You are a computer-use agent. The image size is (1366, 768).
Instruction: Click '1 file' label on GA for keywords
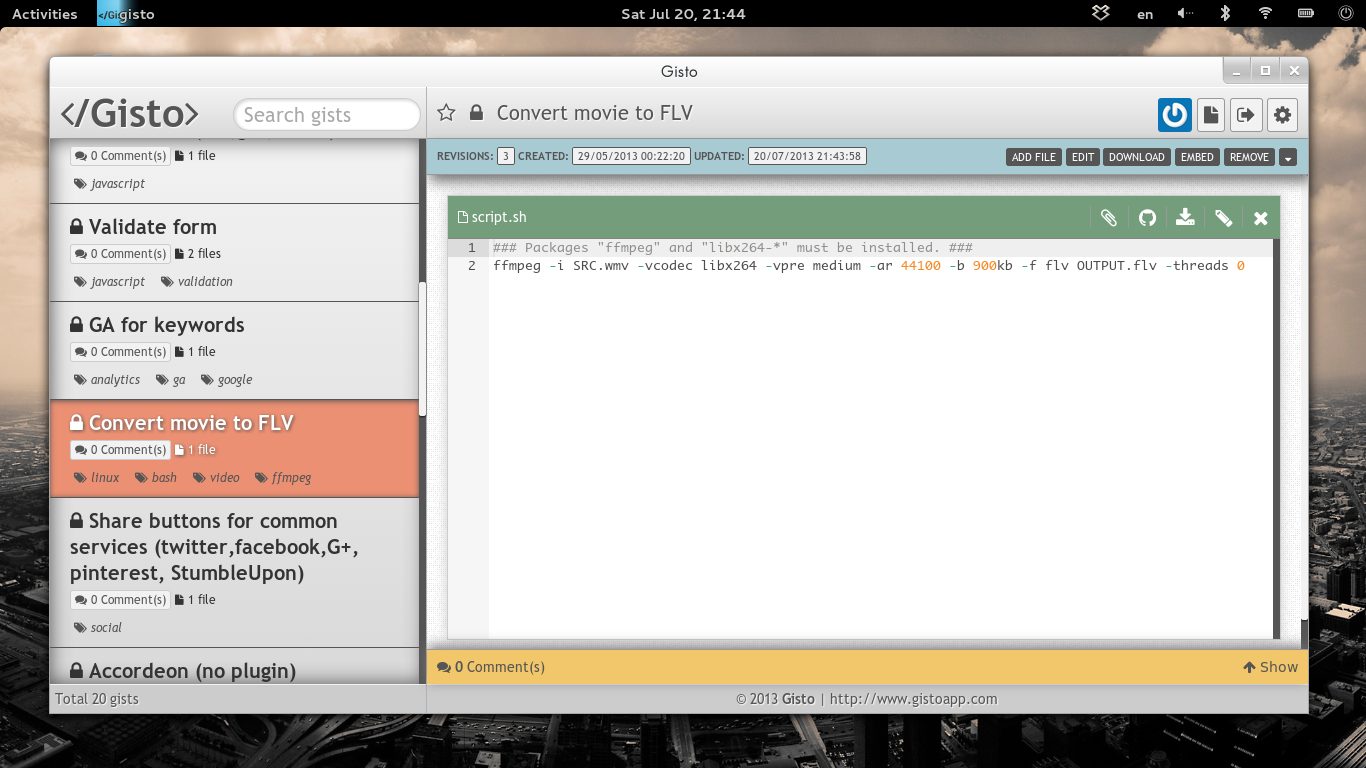[x=195, y=352]
